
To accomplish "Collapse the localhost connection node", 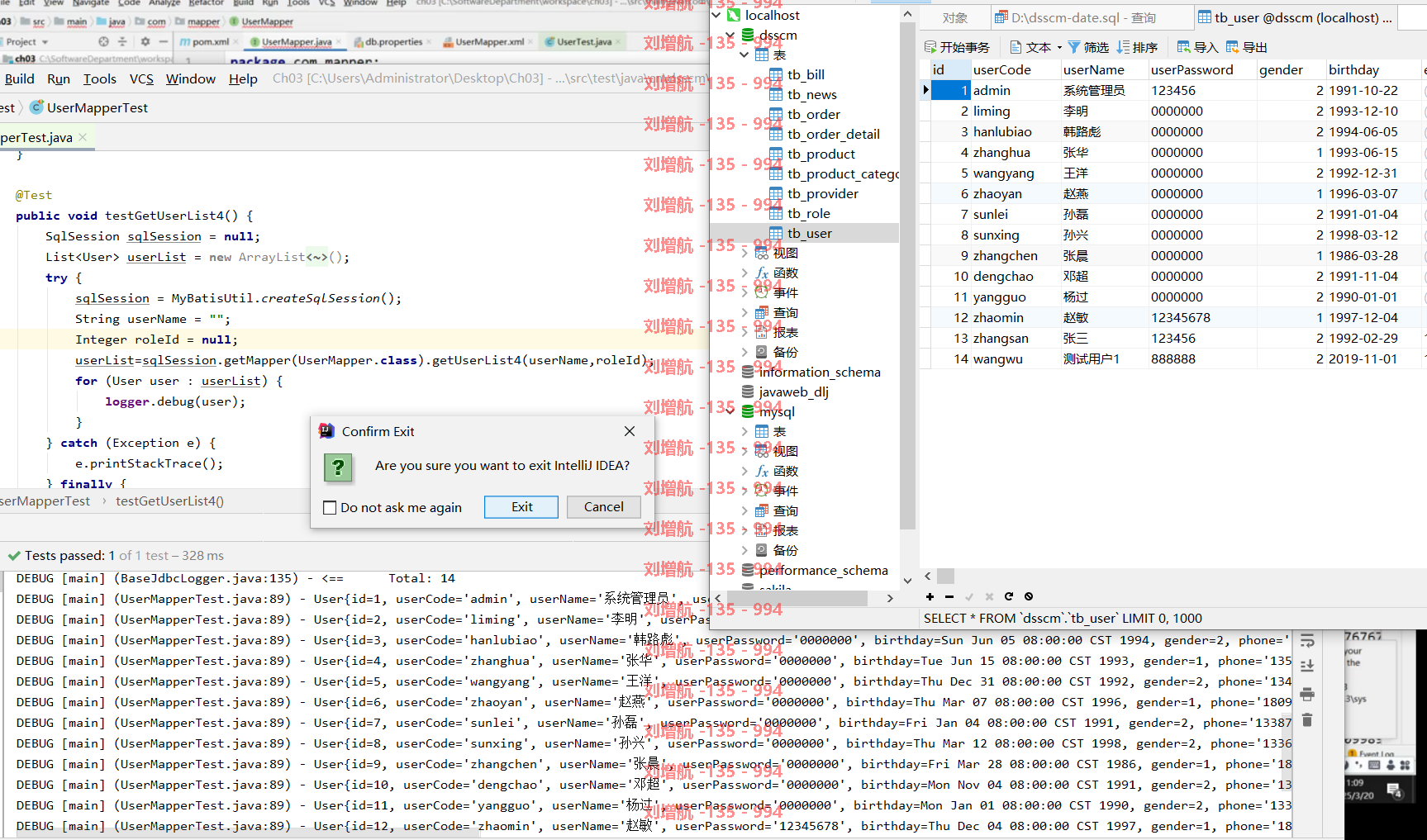I will pos(716,15).
